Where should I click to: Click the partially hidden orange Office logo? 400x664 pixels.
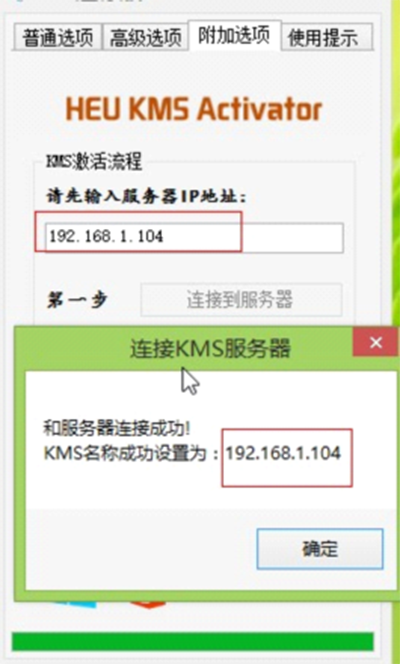click(x=147, y=605)
